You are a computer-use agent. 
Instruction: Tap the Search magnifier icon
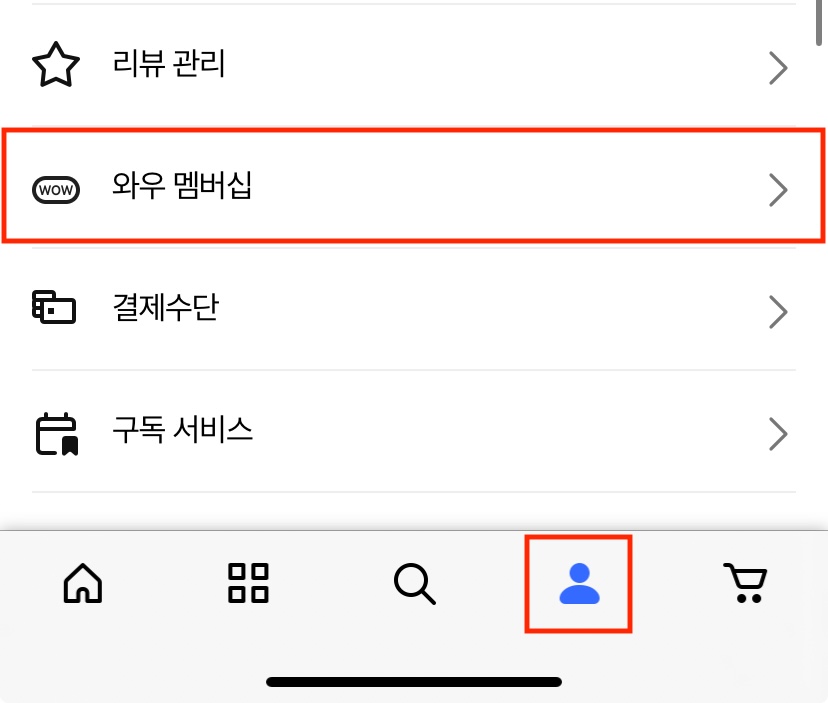(x=414, y=584)
